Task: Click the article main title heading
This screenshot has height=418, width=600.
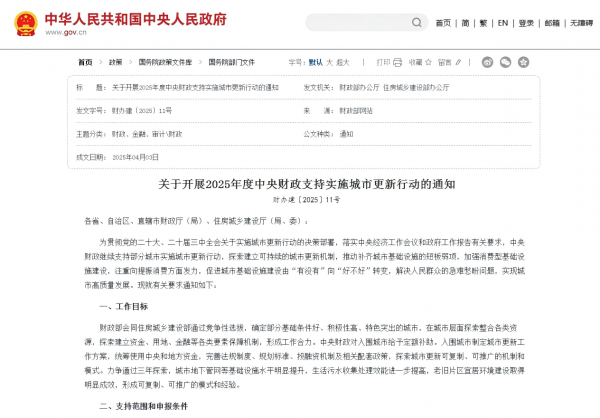Action: (x=307, y=184)
